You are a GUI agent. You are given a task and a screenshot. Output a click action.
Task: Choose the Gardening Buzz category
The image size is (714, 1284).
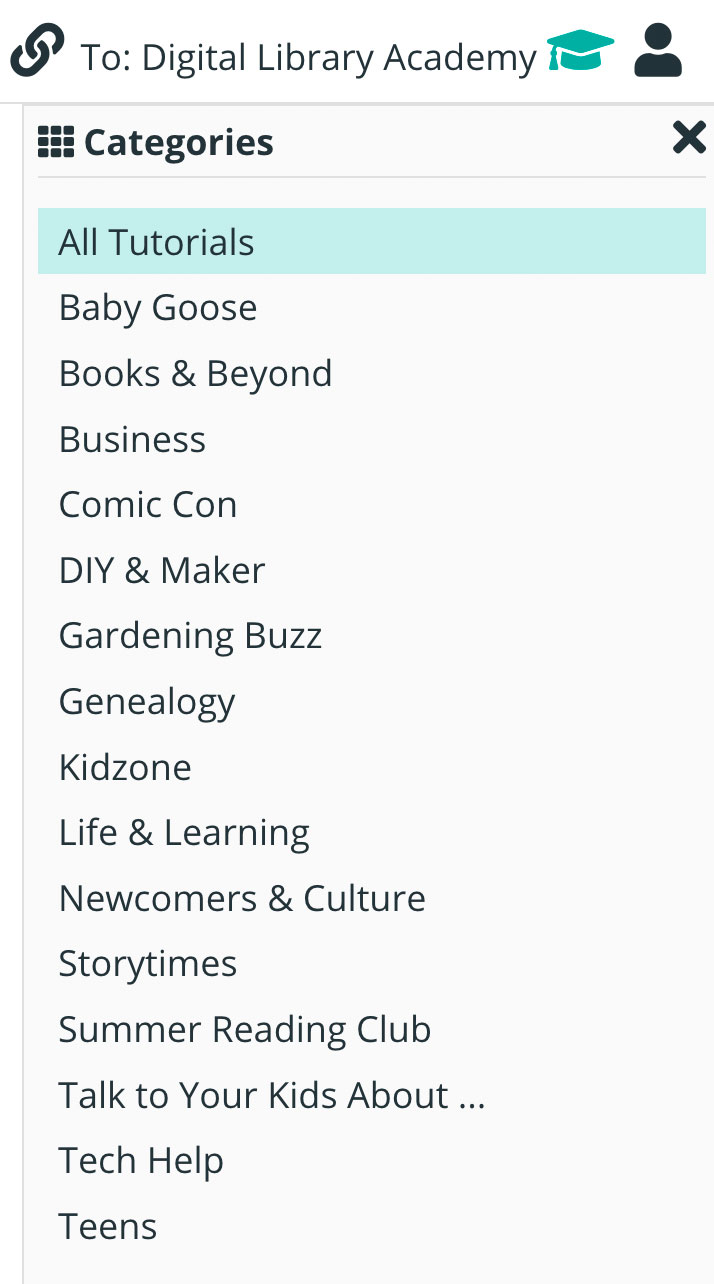(190, 635)
